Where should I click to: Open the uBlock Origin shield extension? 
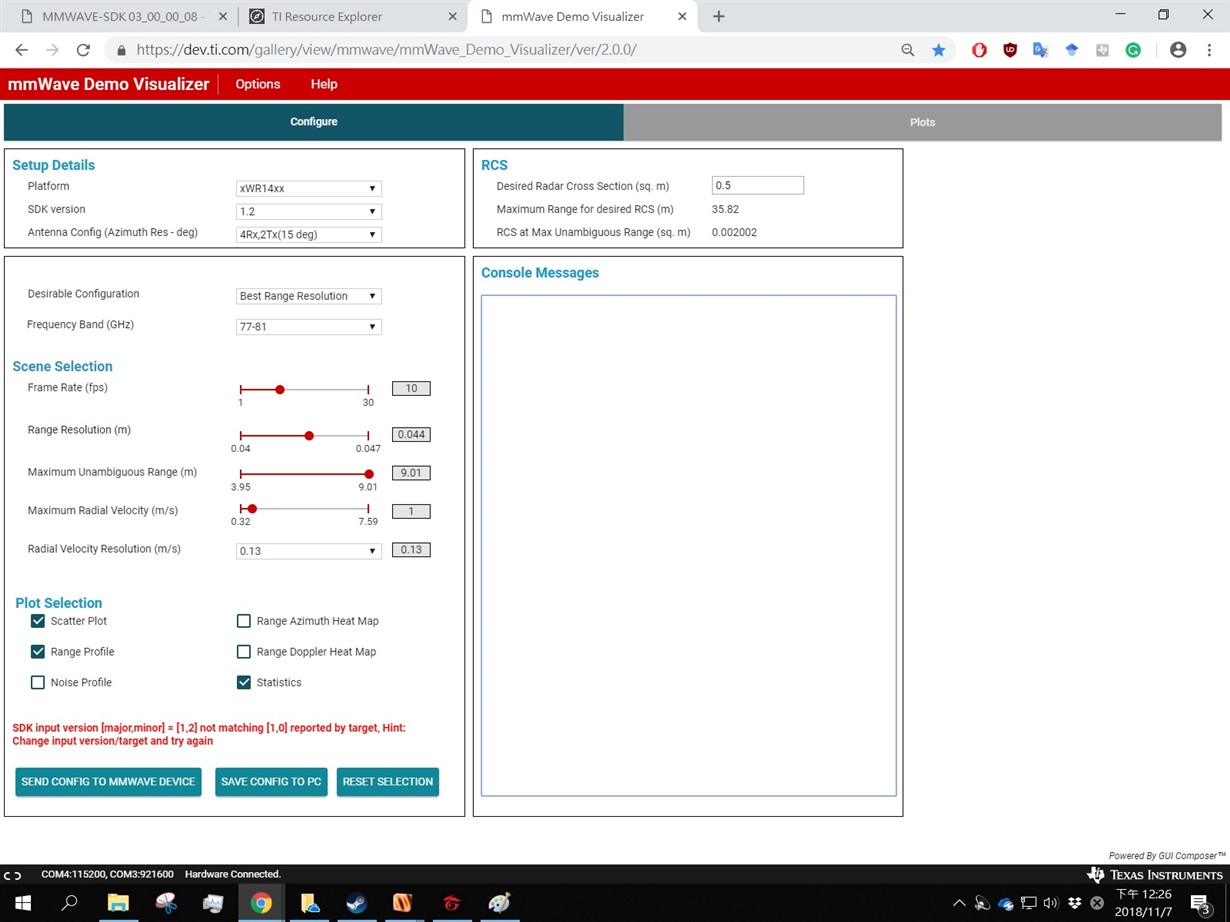[1010, 50]
